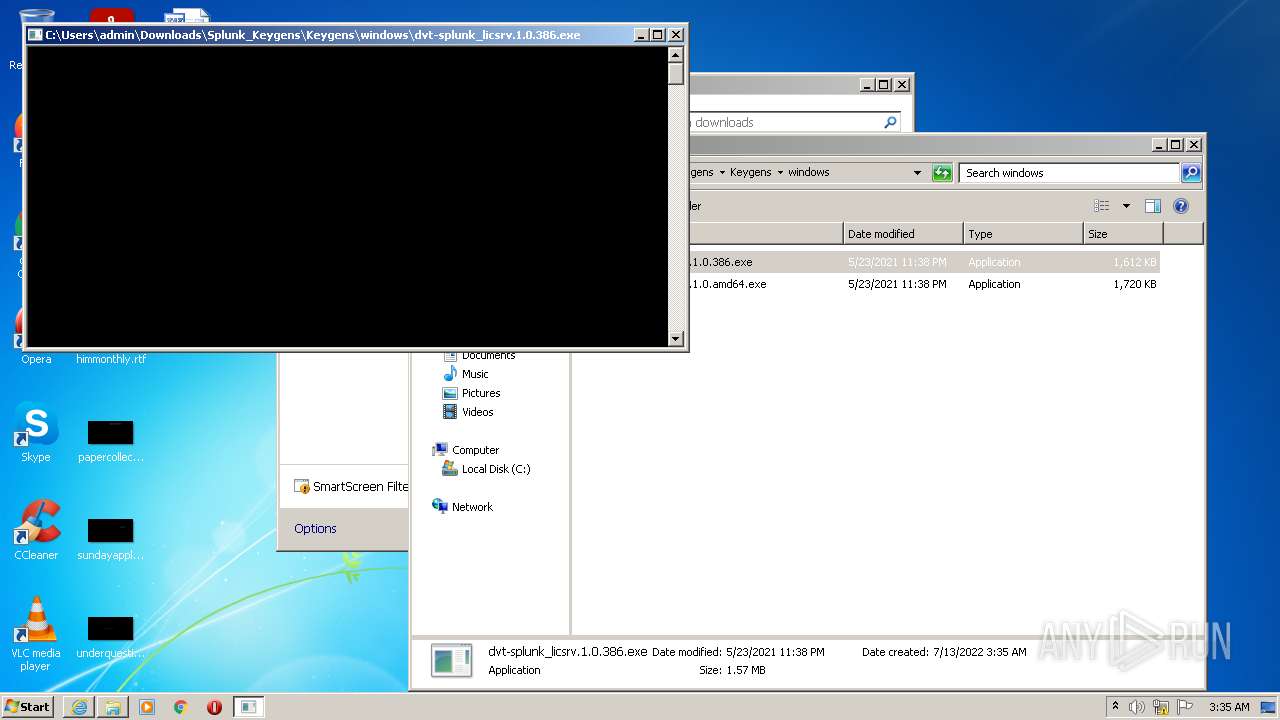
Task: Close the dvt-splunk_licsrv console window
Action: click(x=676, y=34)
